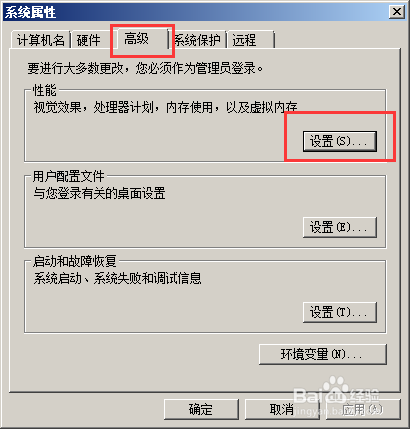410x429 pixels.
Task: Click the 应用(A) button
Action: (363, 409)
